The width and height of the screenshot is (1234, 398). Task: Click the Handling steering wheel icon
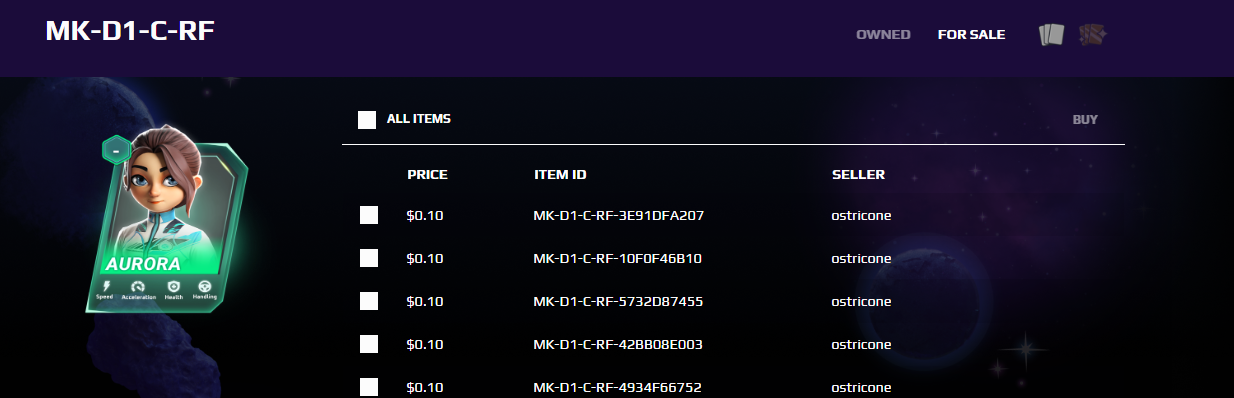point(204,285)
